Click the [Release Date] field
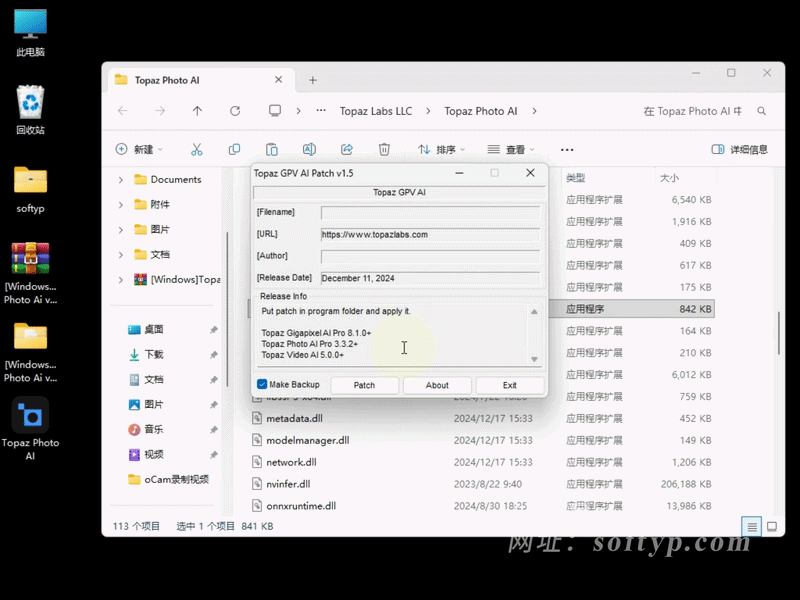The height and width of the screenshot is (600, 800). coord(430,279)
